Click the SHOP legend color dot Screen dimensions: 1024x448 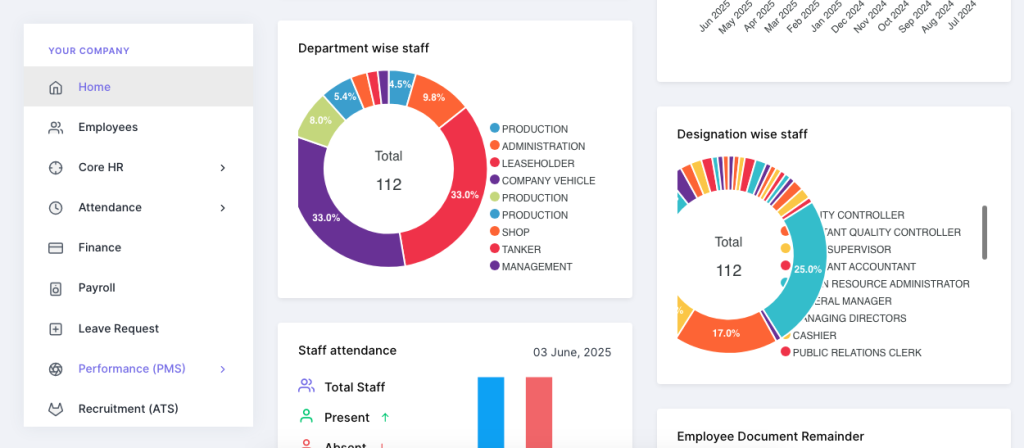495,232
